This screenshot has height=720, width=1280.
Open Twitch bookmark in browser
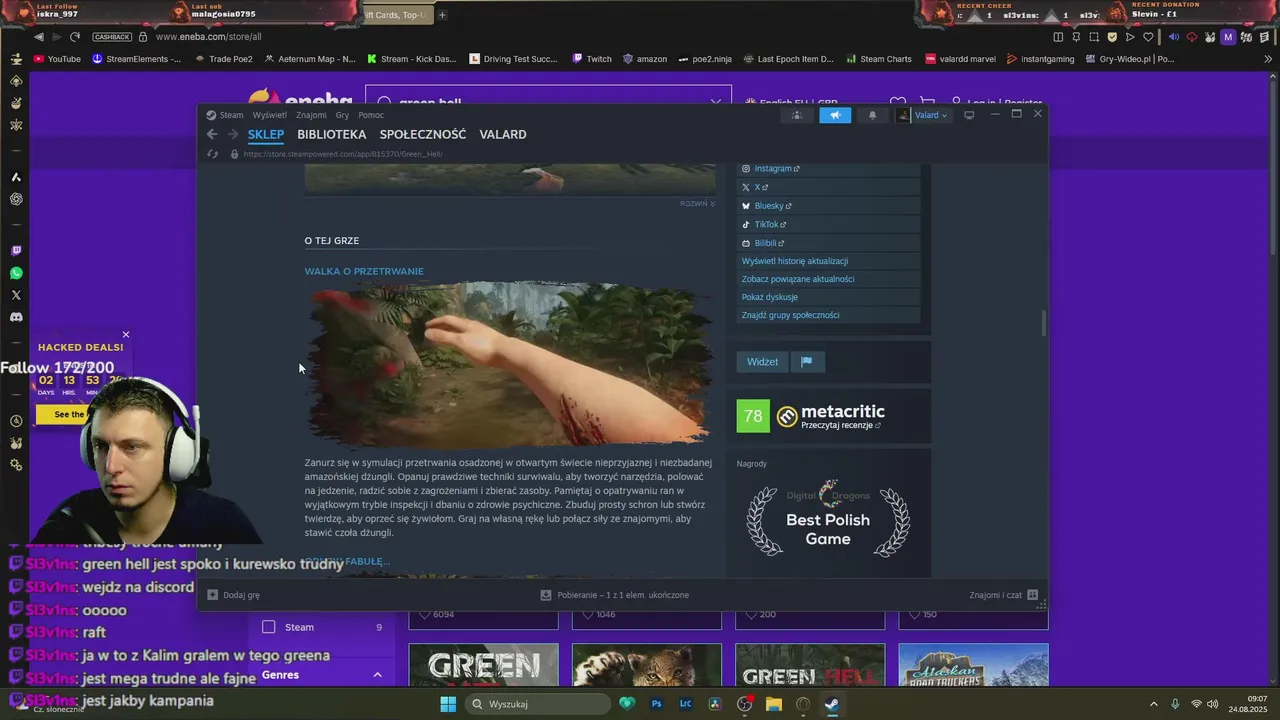tap(592, 59)
